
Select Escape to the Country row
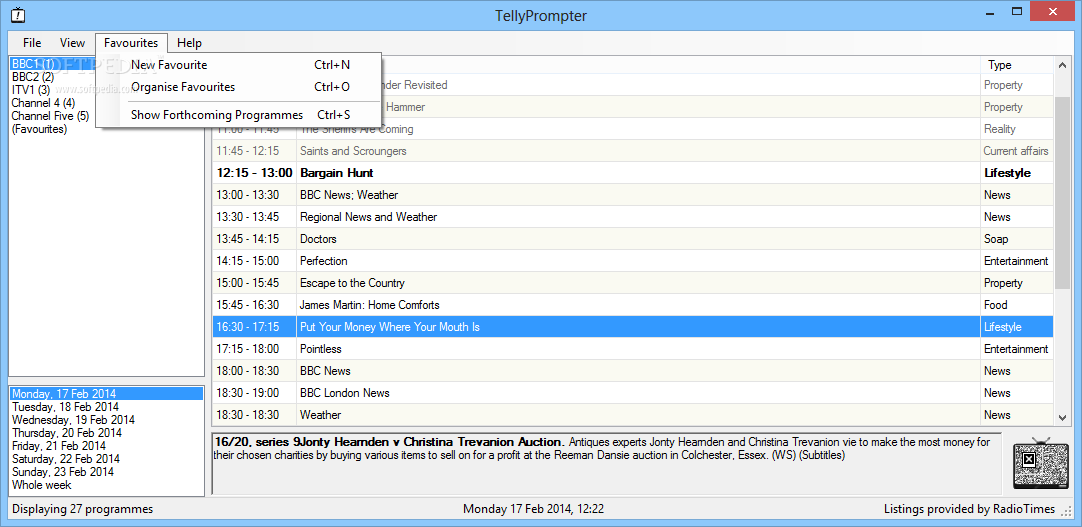point(633,284)
